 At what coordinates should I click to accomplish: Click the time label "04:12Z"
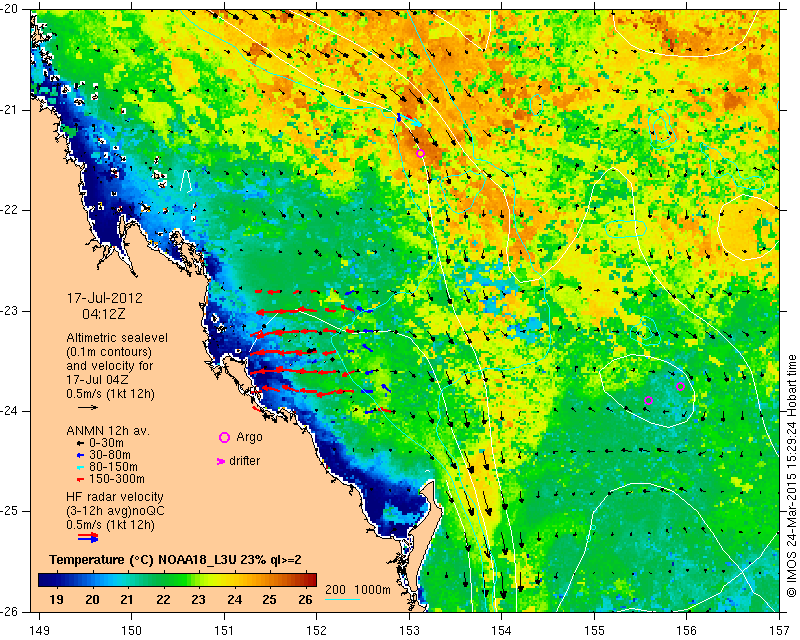tap(104, 314)
